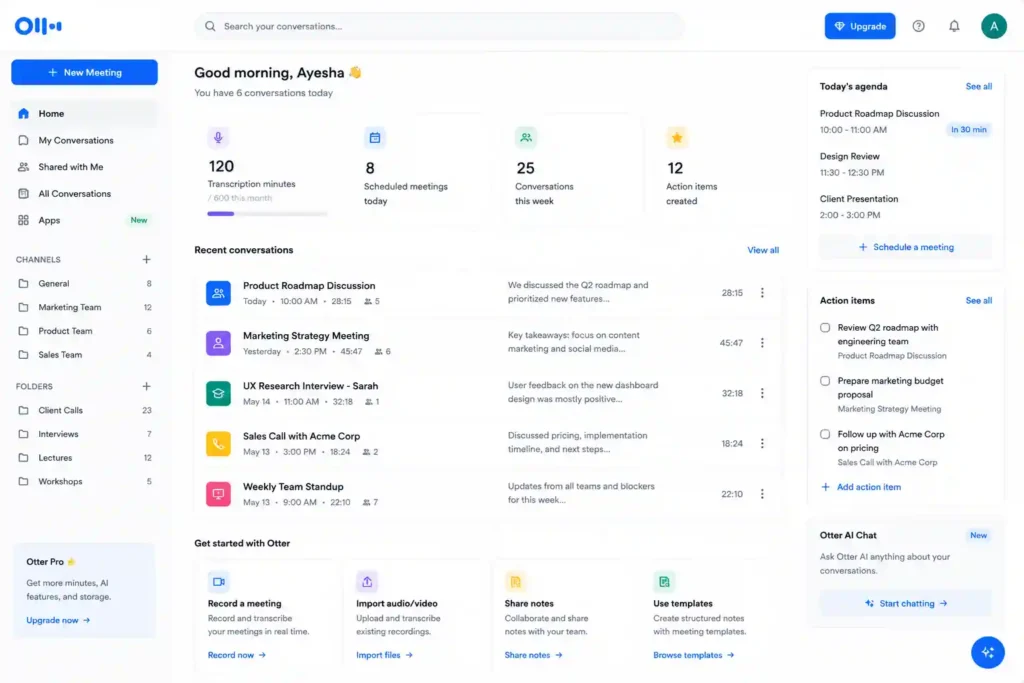
Task: Add a new folder with the plus icon
Action: click(x=146, y=386)
